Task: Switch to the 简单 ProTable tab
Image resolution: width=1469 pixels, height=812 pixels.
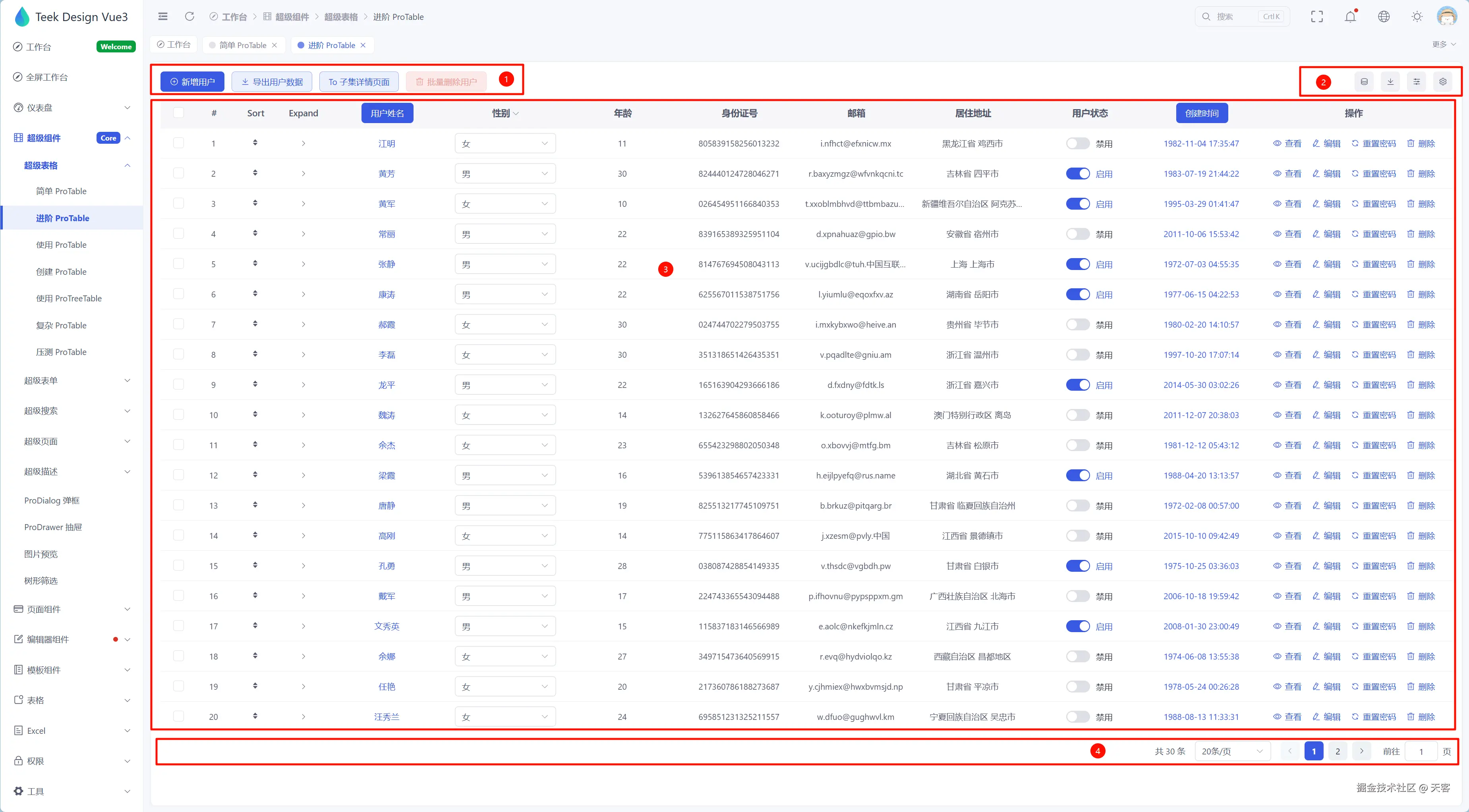Action: pos(242,45)
